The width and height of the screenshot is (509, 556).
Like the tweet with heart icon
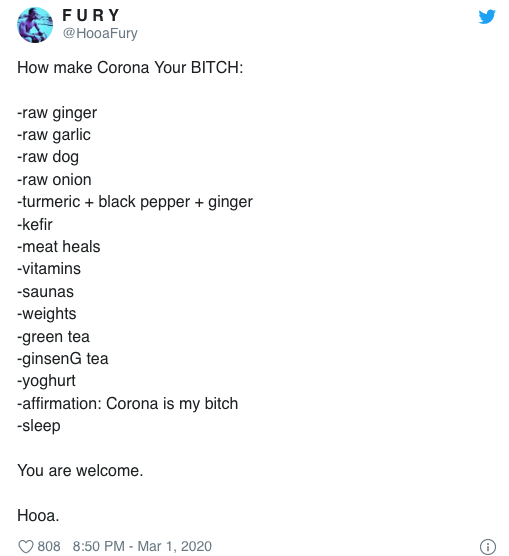(x=26, y=546)
